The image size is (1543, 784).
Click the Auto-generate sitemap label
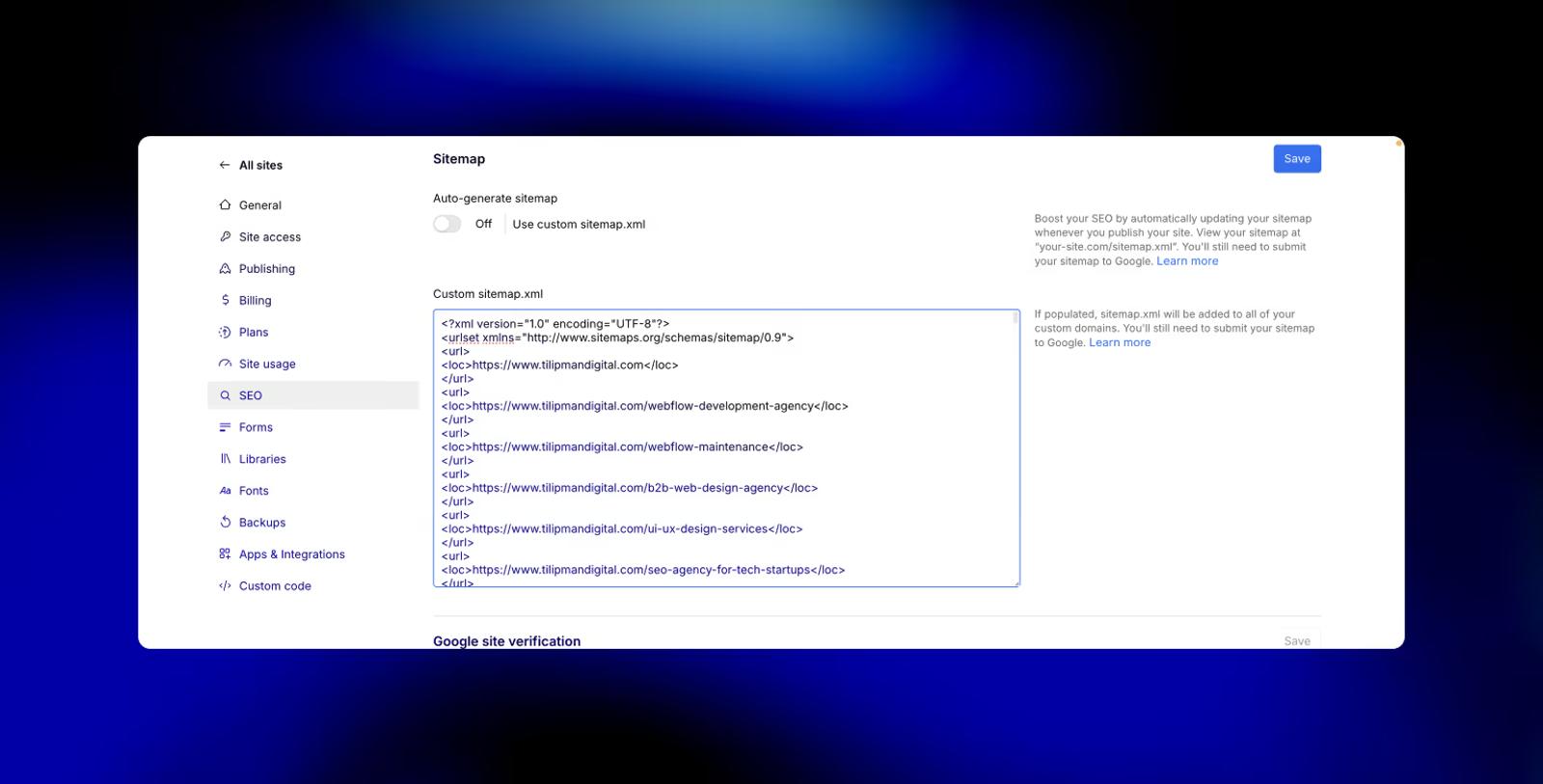pyautogui.click(x=495, y=199)
